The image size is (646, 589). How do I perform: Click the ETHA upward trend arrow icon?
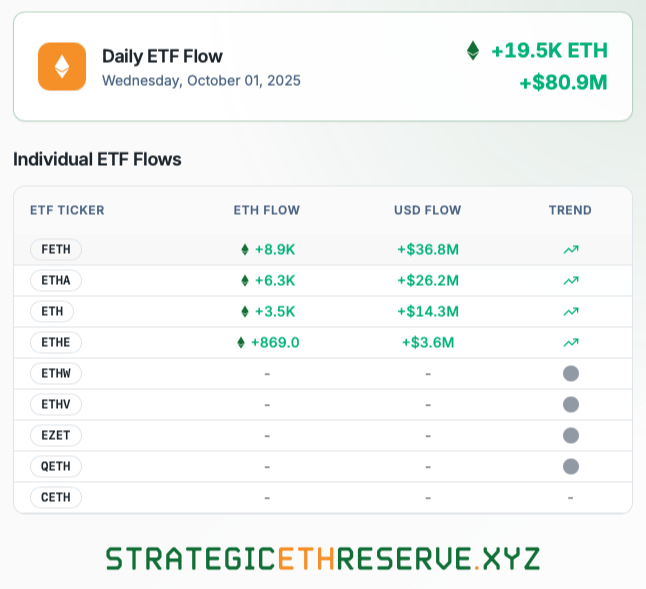coord(570,280)
